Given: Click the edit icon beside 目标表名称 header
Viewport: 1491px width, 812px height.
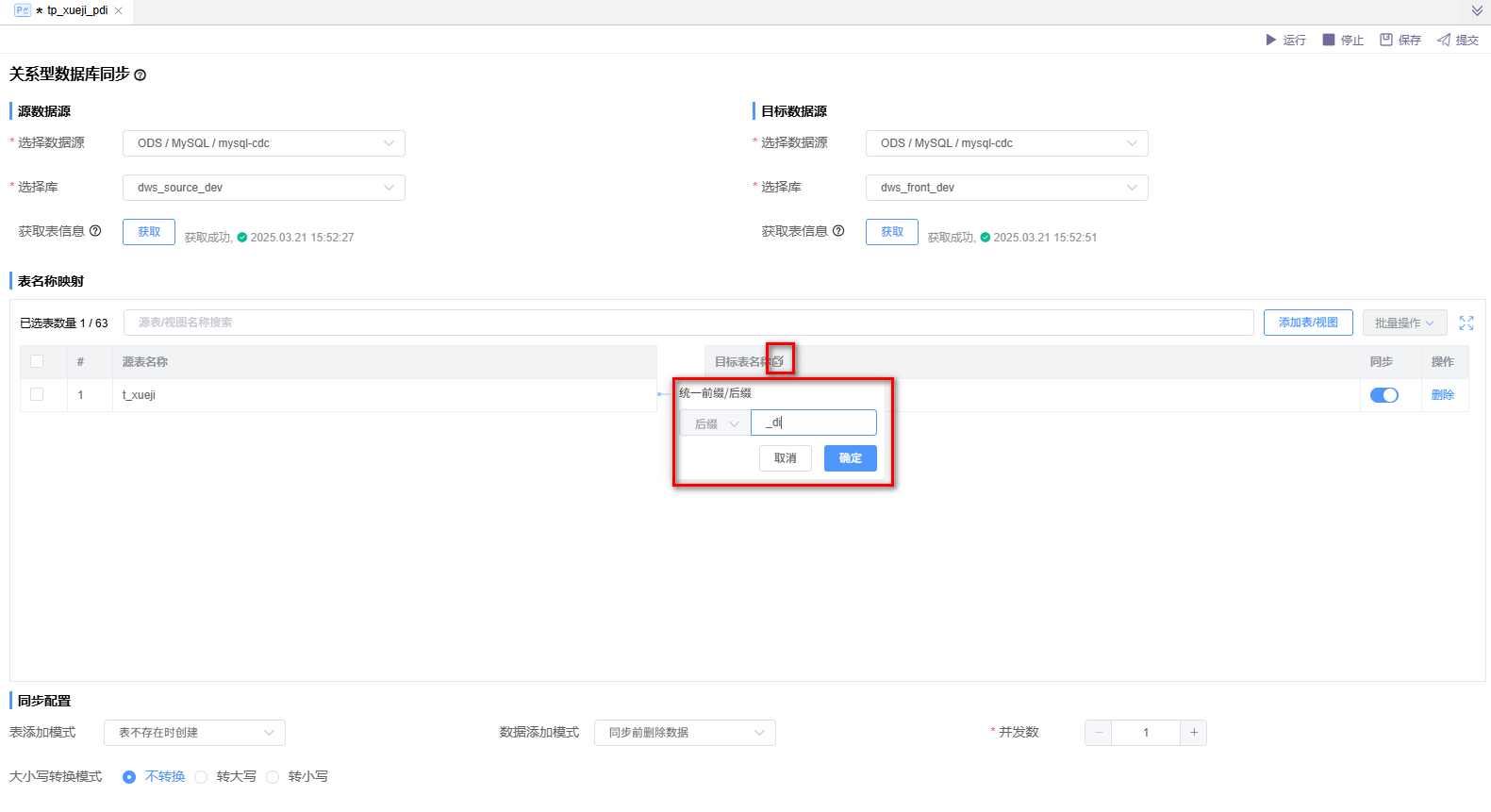Looking at the screenshot, I should 778,361.
